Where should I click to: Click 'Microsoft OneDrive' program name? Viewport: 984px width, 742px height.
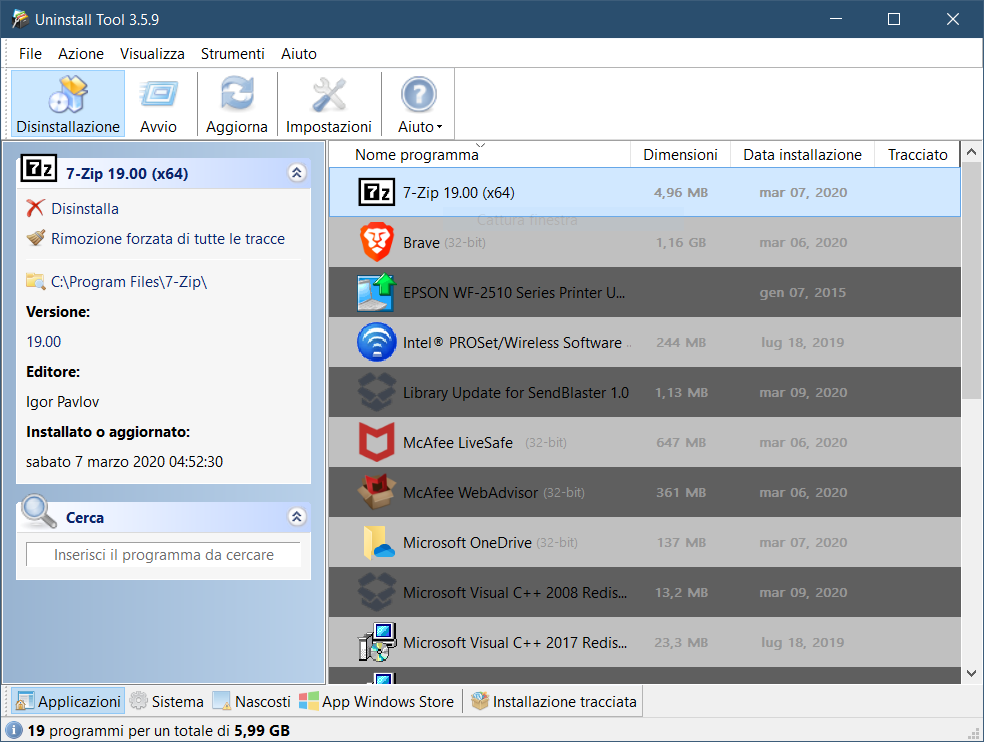click(x=468, y=542)
